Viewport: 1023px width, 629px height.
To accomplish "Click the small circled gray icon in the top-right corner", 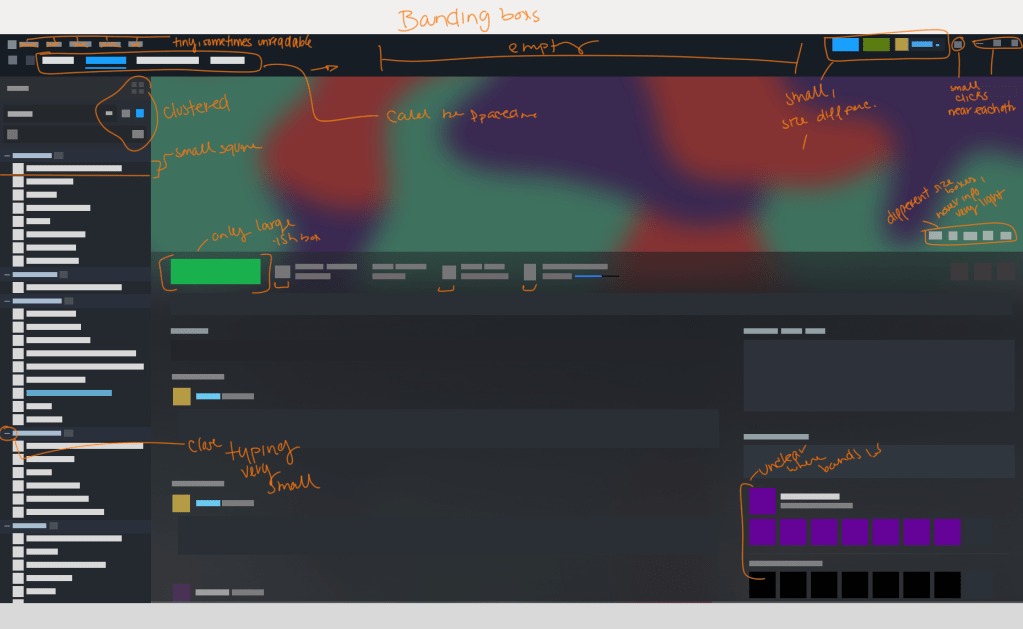I will tap(958, 44).
